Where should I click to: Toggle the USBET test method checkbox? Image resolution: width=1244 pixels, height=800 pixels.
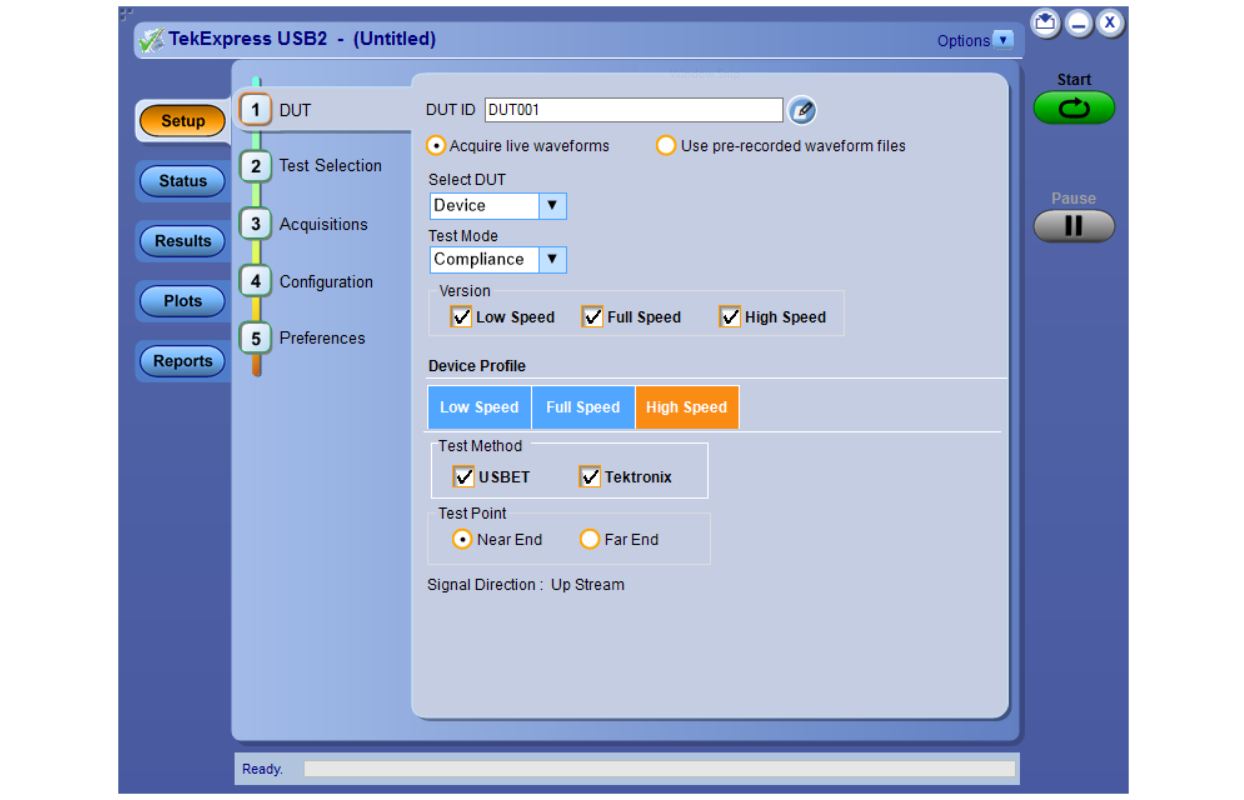coord(464,477)
